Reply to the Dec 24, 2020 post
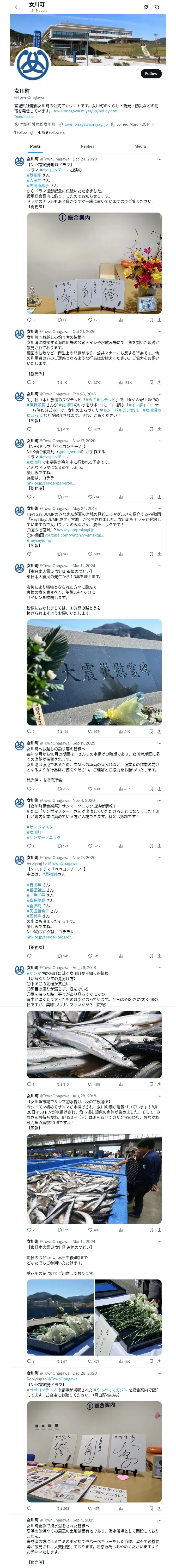The width and height of the screenshot is (176, 1568). click(x=30, y=320)
